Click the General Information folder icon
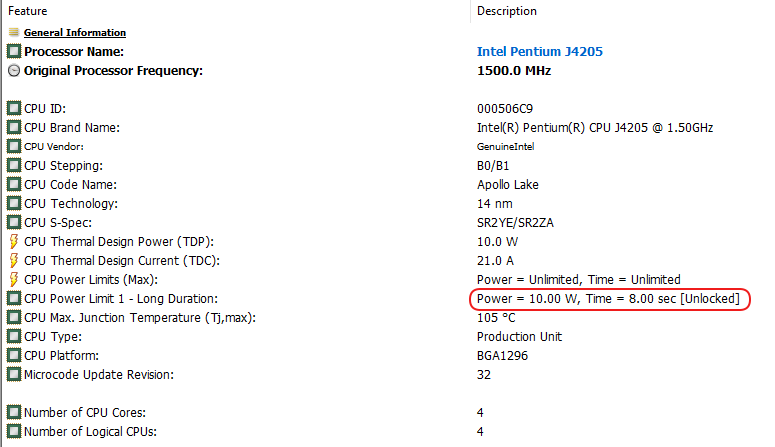 click(x=14, y=33)
